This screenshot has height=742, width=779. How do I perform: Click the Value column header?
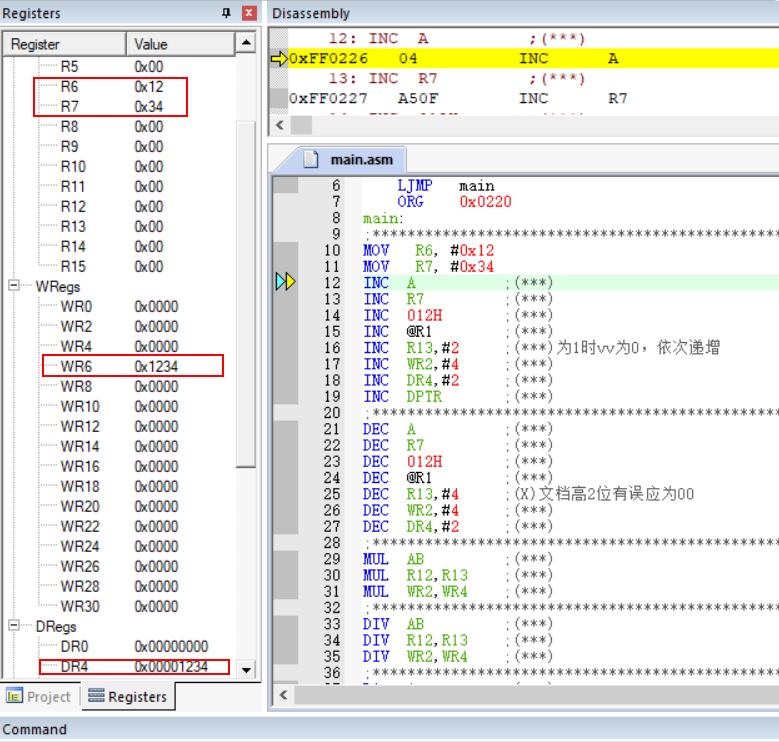coord(180,44)
